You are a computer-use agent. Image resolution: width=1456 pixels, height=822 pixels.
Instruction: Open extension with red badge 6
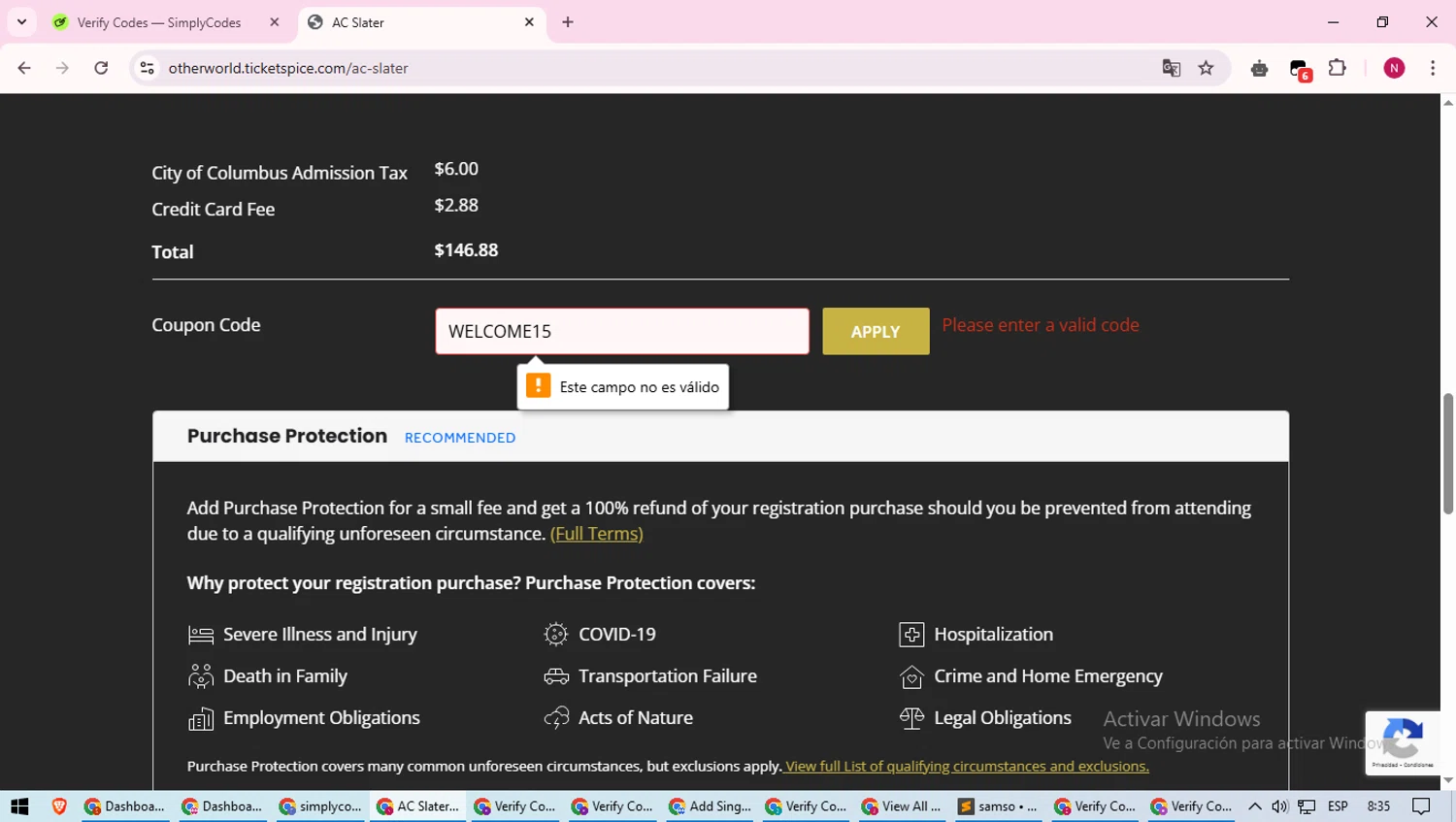point(1300,69)
